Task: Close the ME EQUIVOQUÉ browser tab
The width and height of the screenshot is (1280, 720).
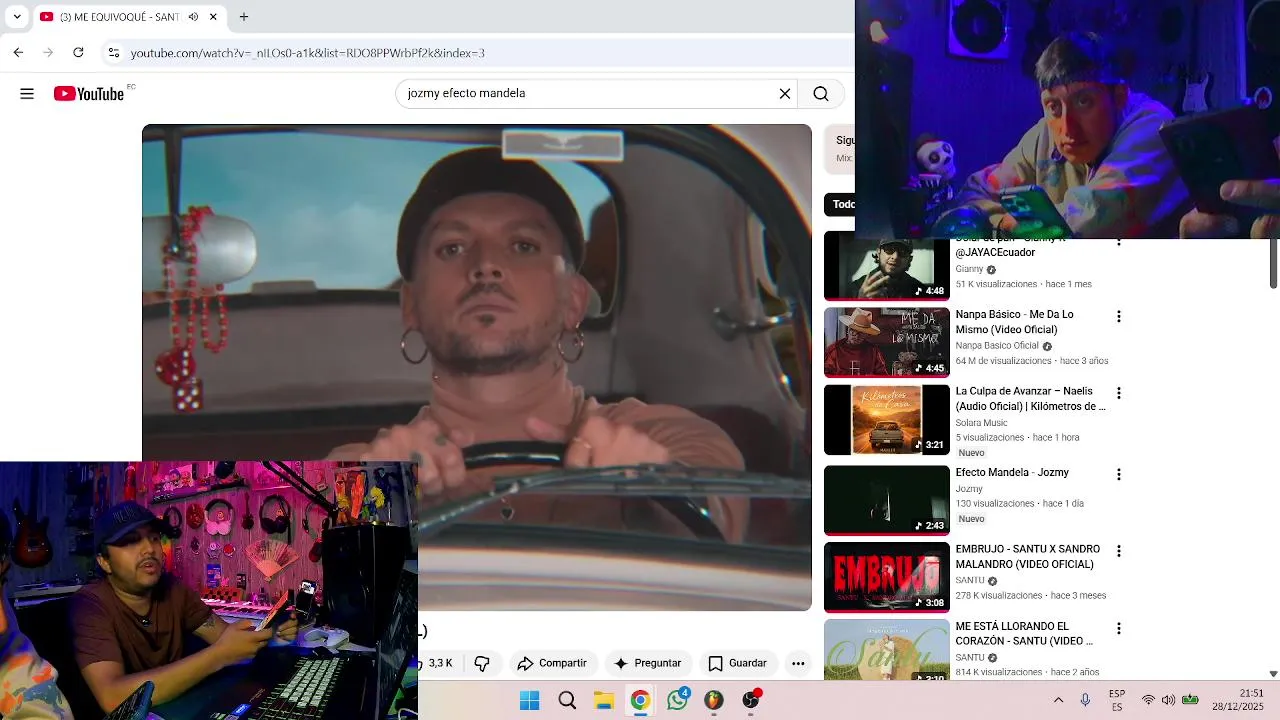Action: 213,17
